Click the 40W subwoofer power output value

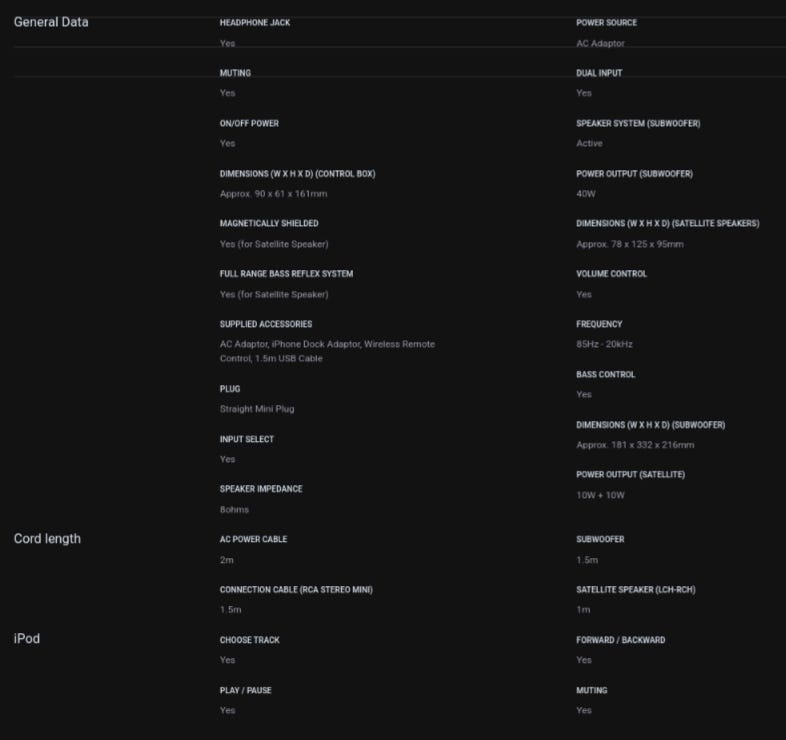pos(586,194)
